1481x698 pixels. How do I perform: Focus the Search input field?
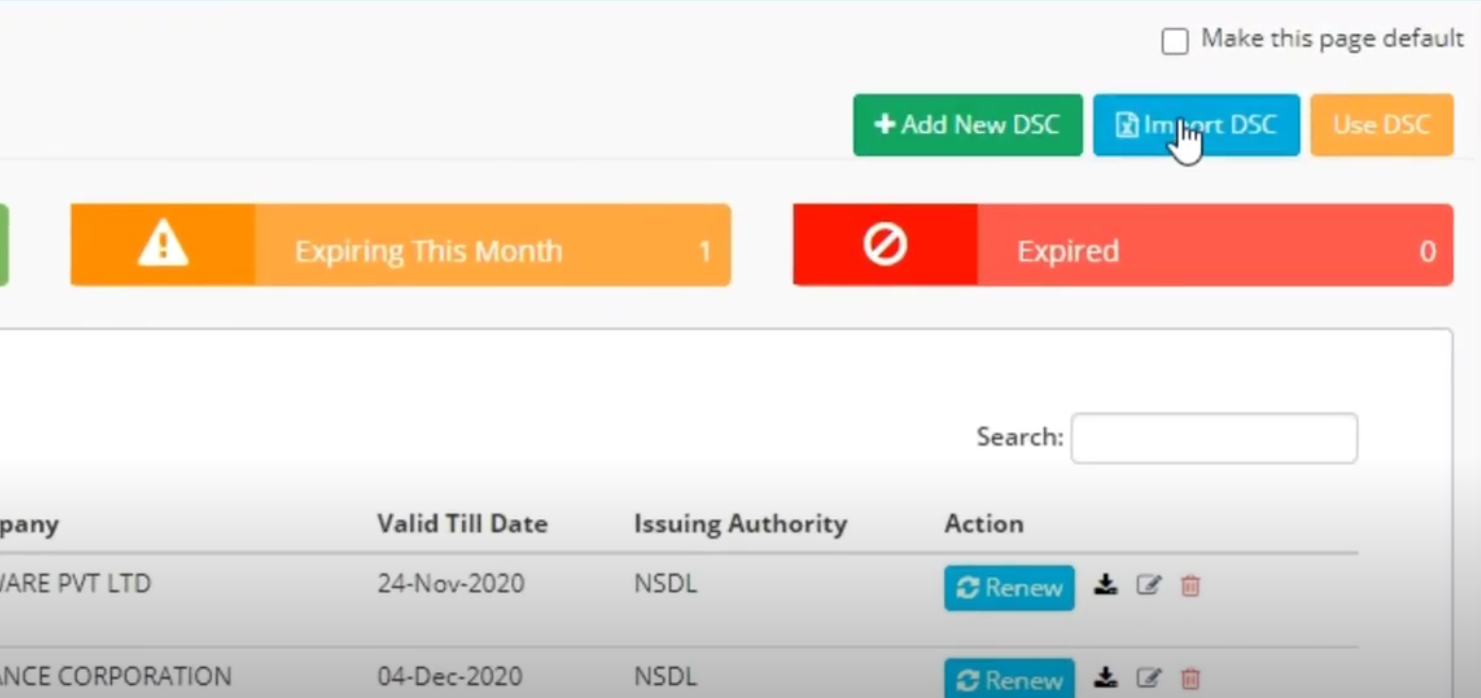1214,438
